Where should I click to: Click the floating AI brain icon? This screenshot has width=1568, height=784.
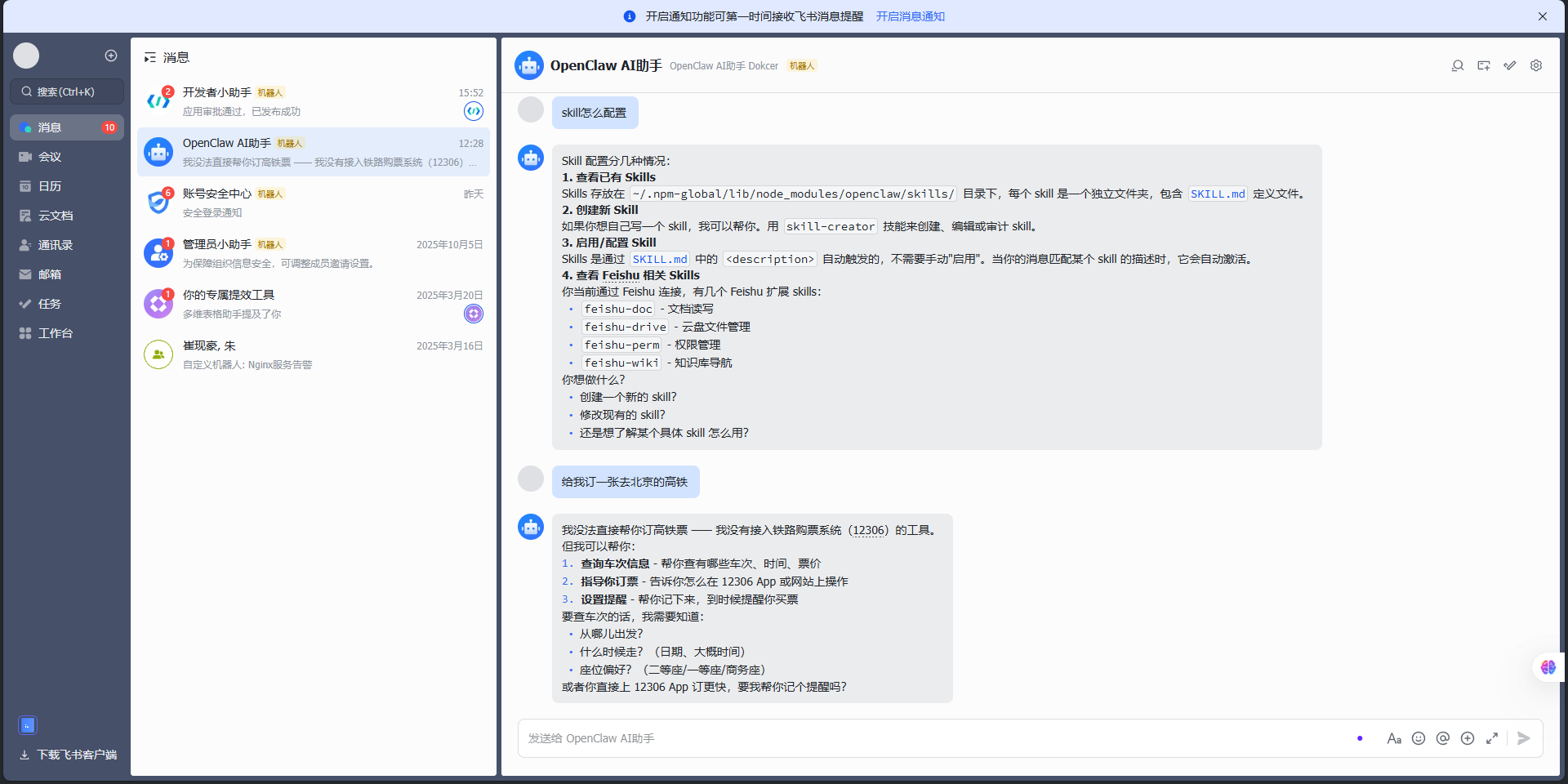(x=1548, y=667)
